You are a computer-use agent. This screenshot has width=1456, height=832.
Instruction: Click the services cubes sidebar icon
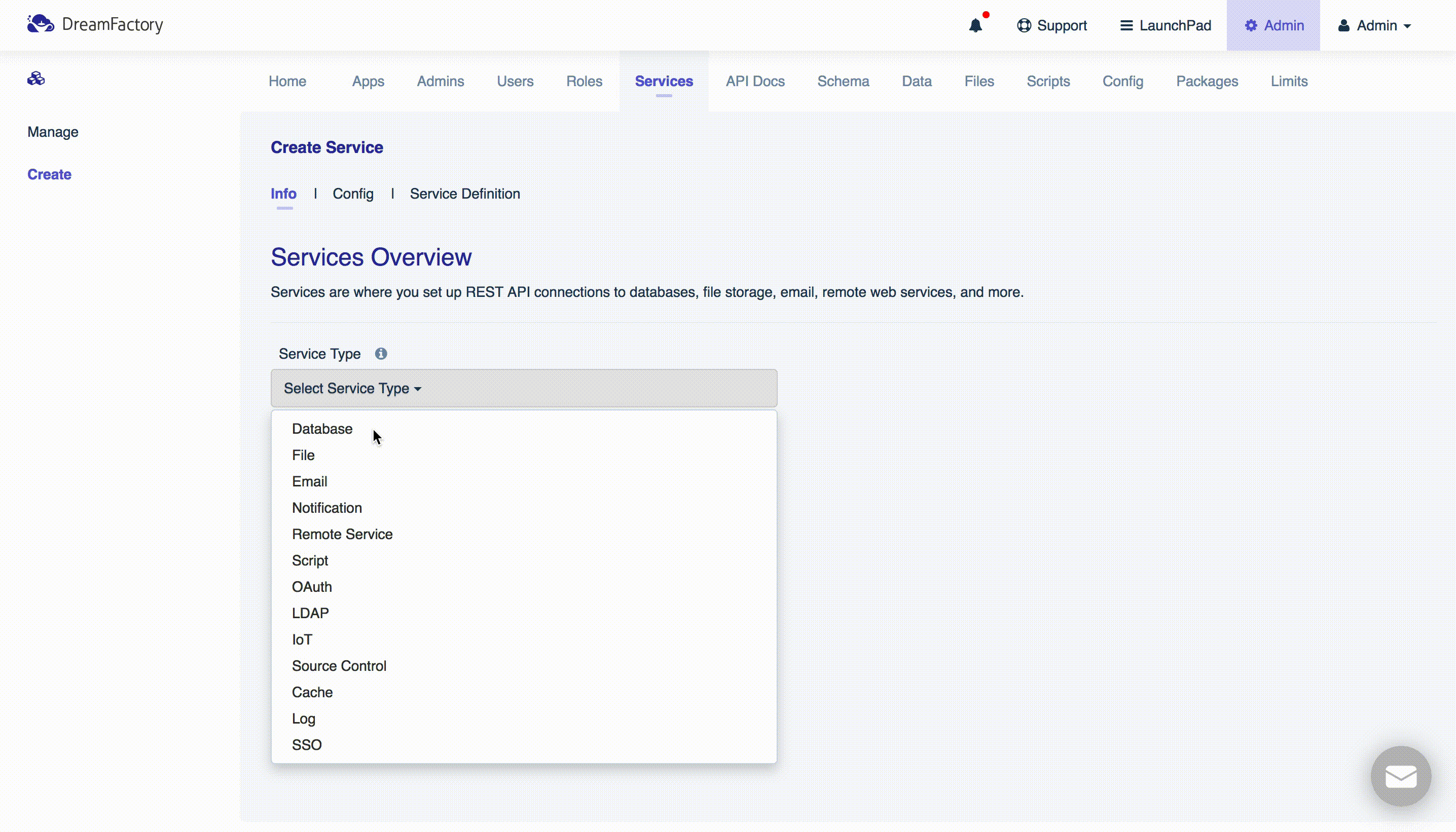(x=36, y=79)
